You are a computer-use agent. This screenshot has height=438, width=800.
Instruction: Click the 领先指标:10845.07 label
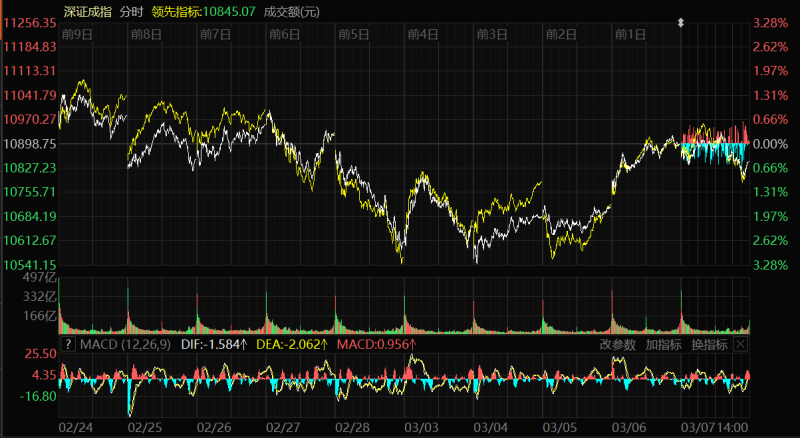[x=203, y=12]
